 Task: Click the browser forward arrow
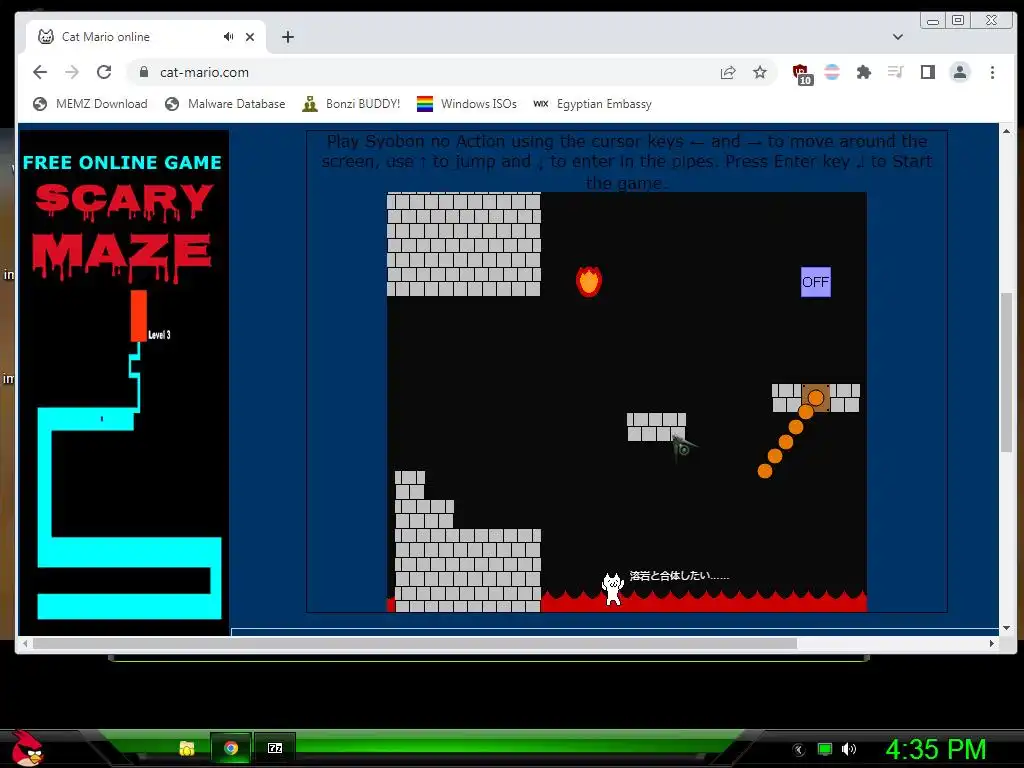click(x=72, y=72)
